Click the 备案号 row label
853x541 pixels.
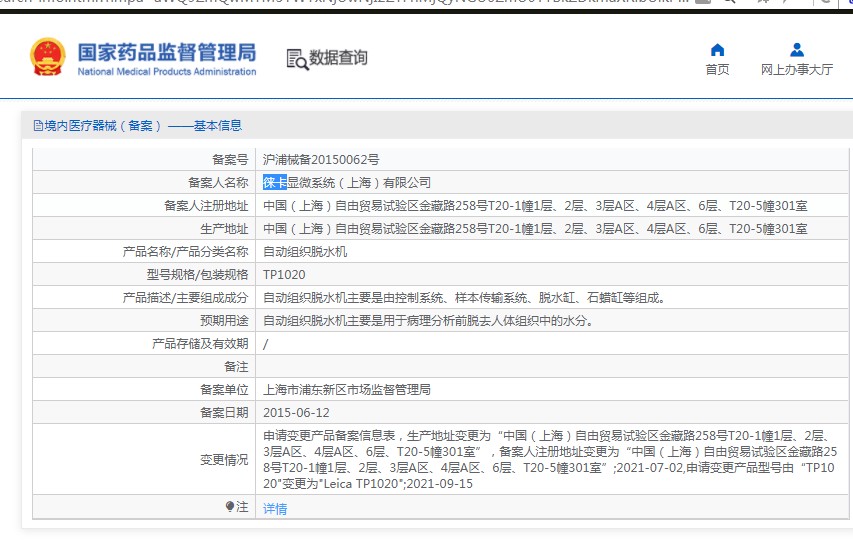[x=230, y=159]
